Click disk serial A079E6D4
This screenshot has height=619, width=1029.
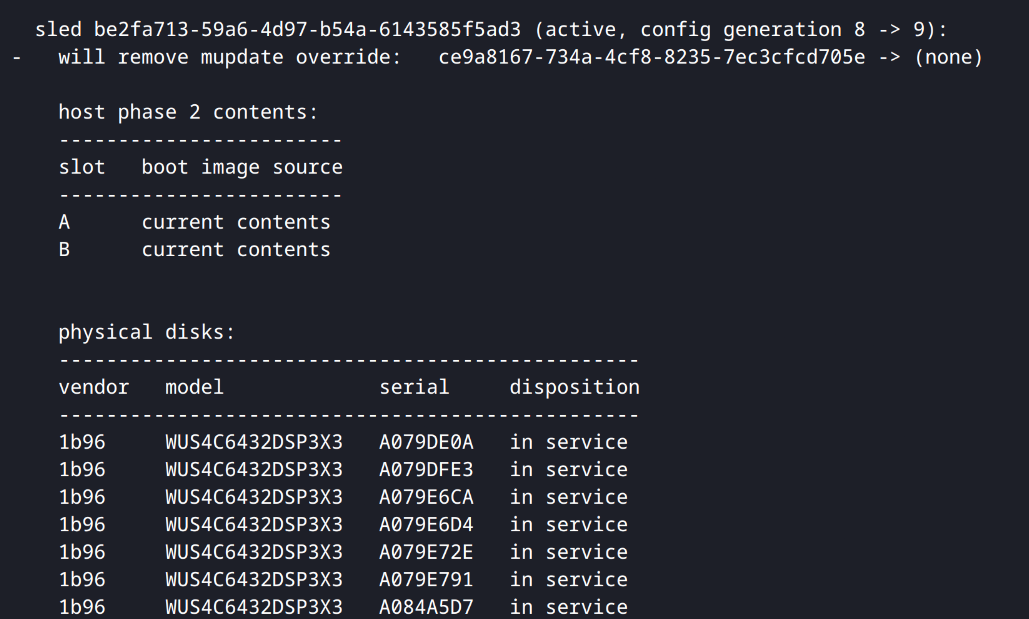click(426, 525)
